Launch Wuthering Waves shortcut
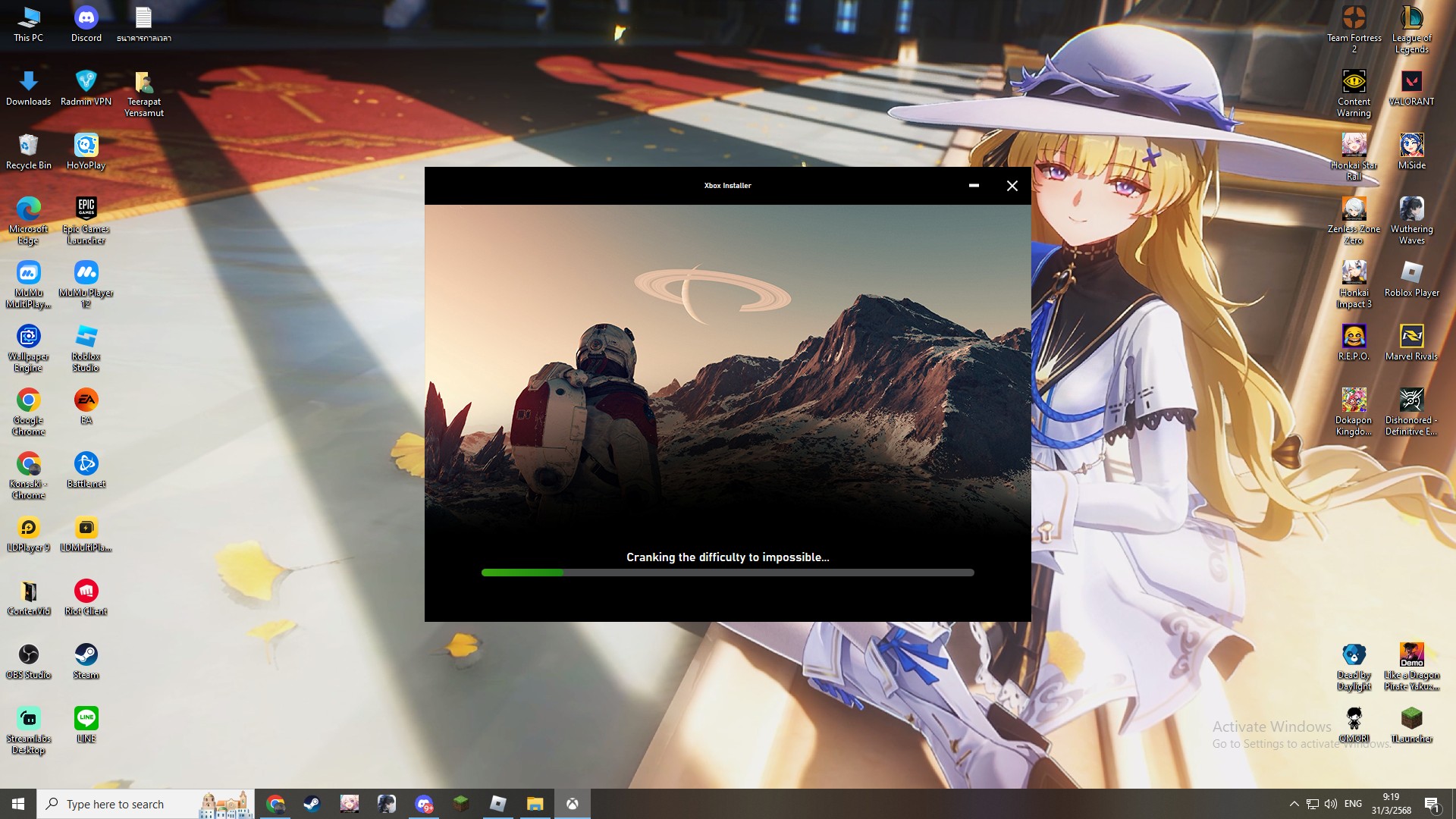Image resolution: width=1456 pixels, height=819 pixels. coord(1411,221)
